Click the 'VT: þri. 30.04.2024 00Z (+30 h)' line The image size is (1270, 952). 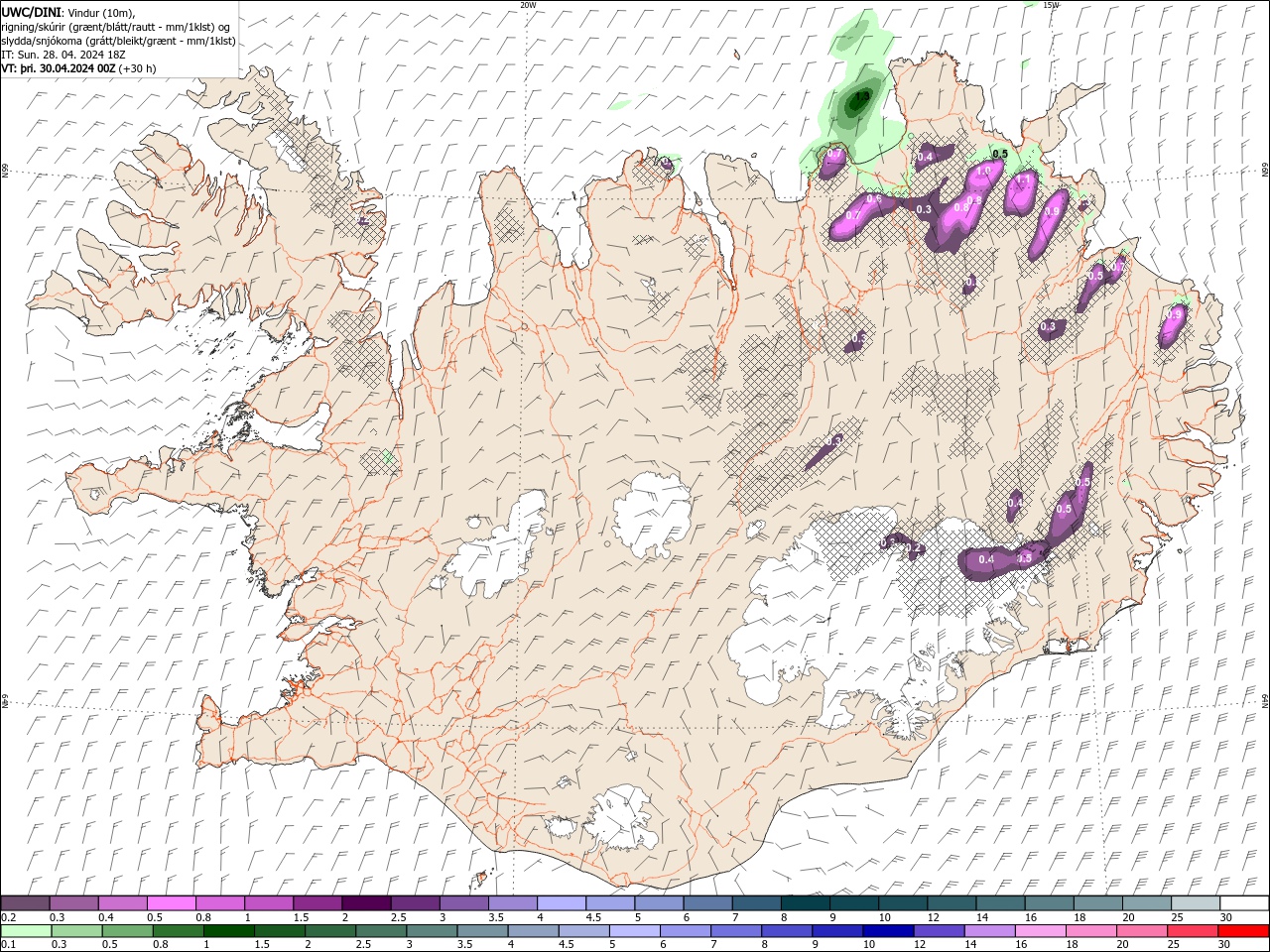78,68
